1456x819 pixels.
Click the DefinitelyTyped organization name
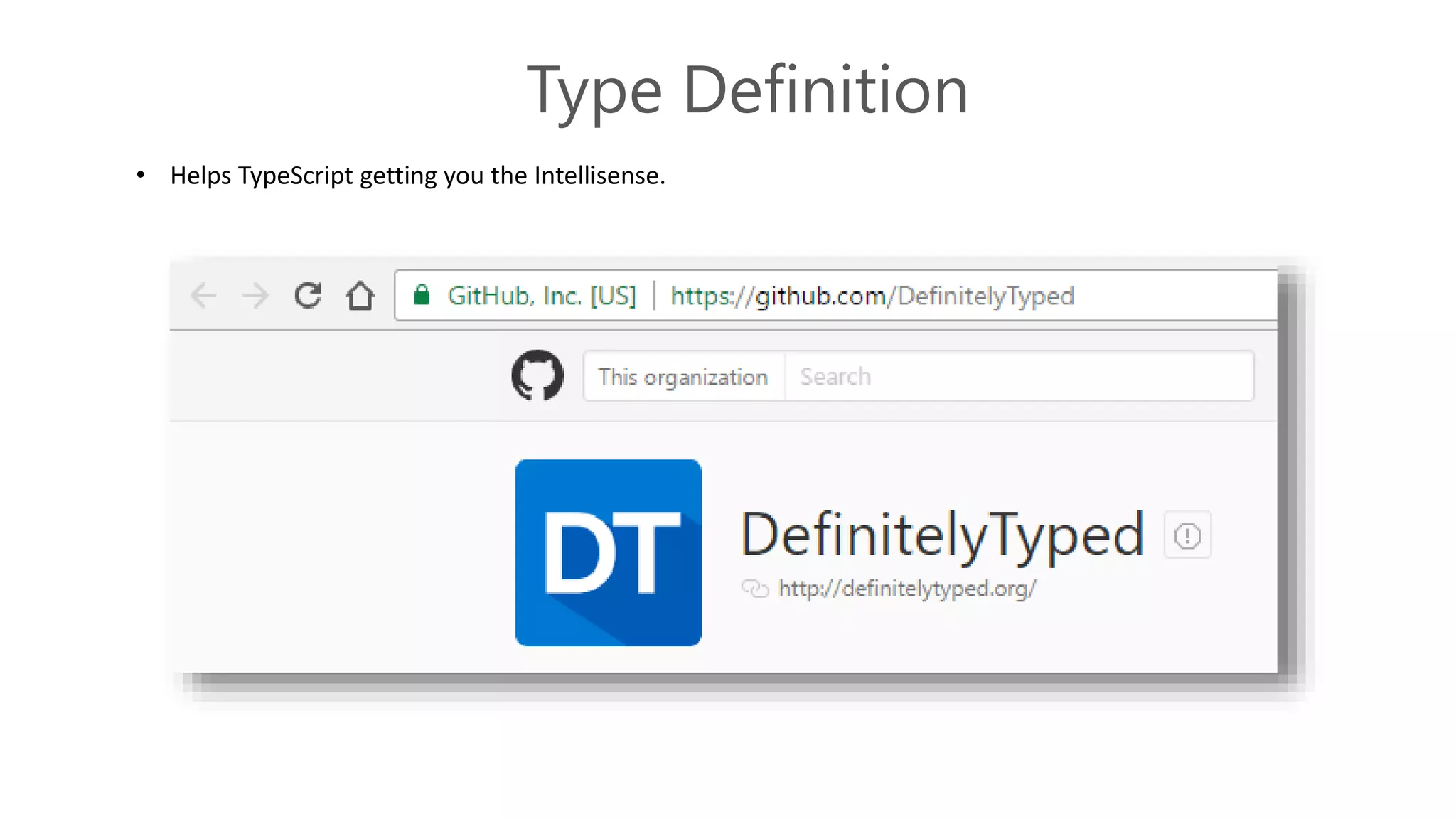(x=943, y=535)
